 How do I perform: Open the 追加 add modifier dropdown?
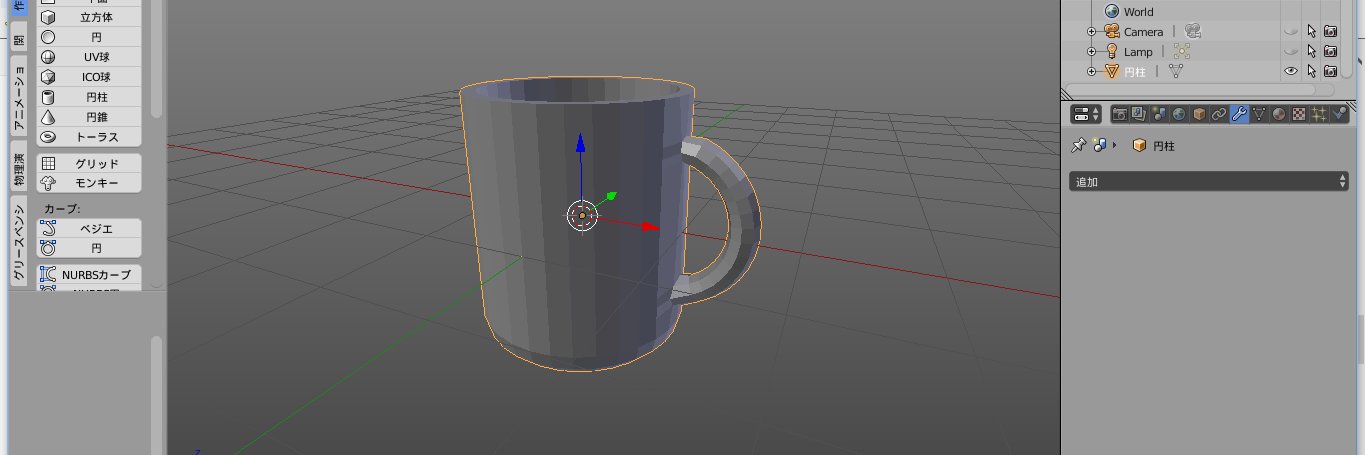[x=1209, y=182]
